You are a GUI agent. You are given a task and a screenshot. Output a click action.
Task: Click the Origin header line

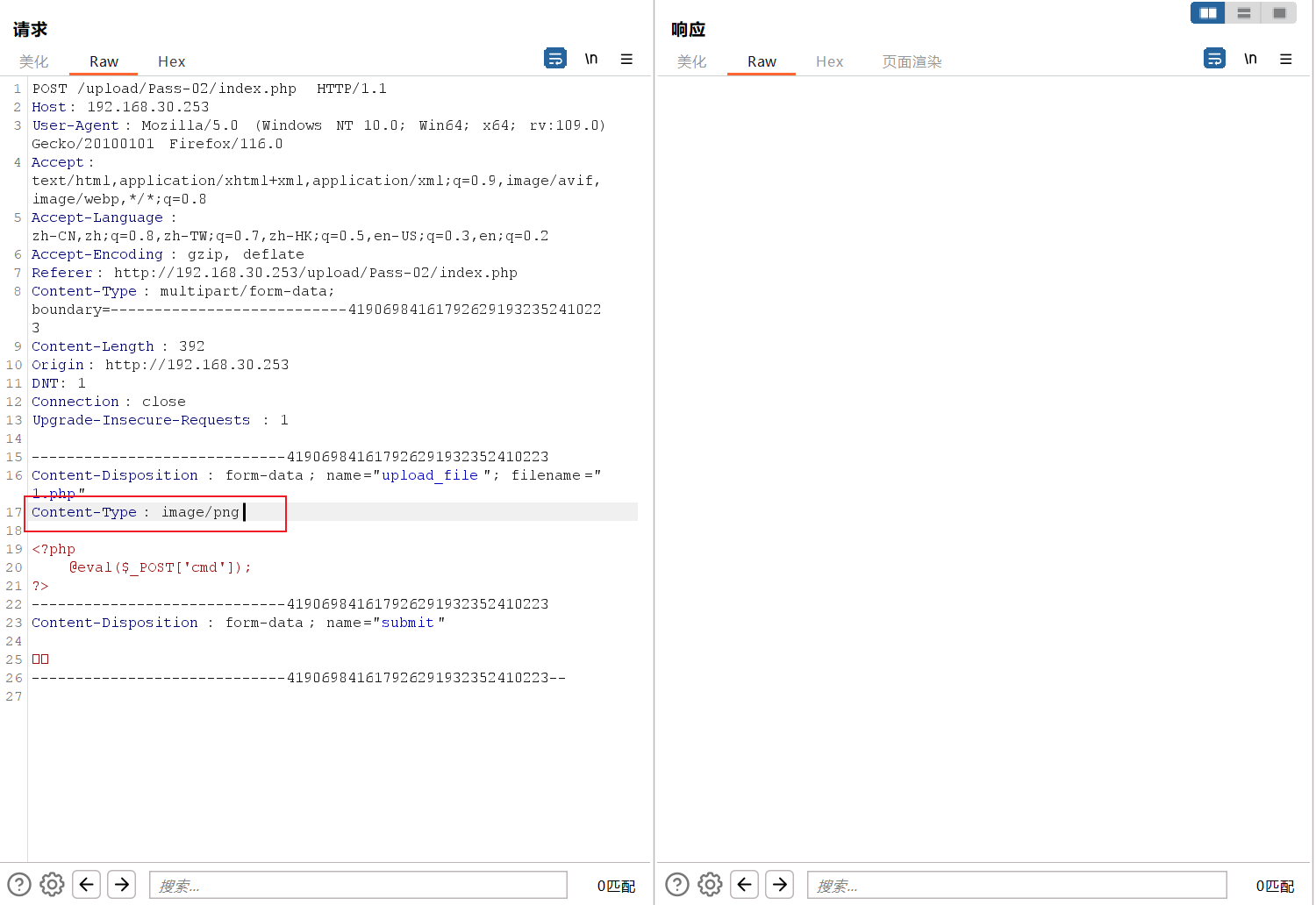point(160,365)
